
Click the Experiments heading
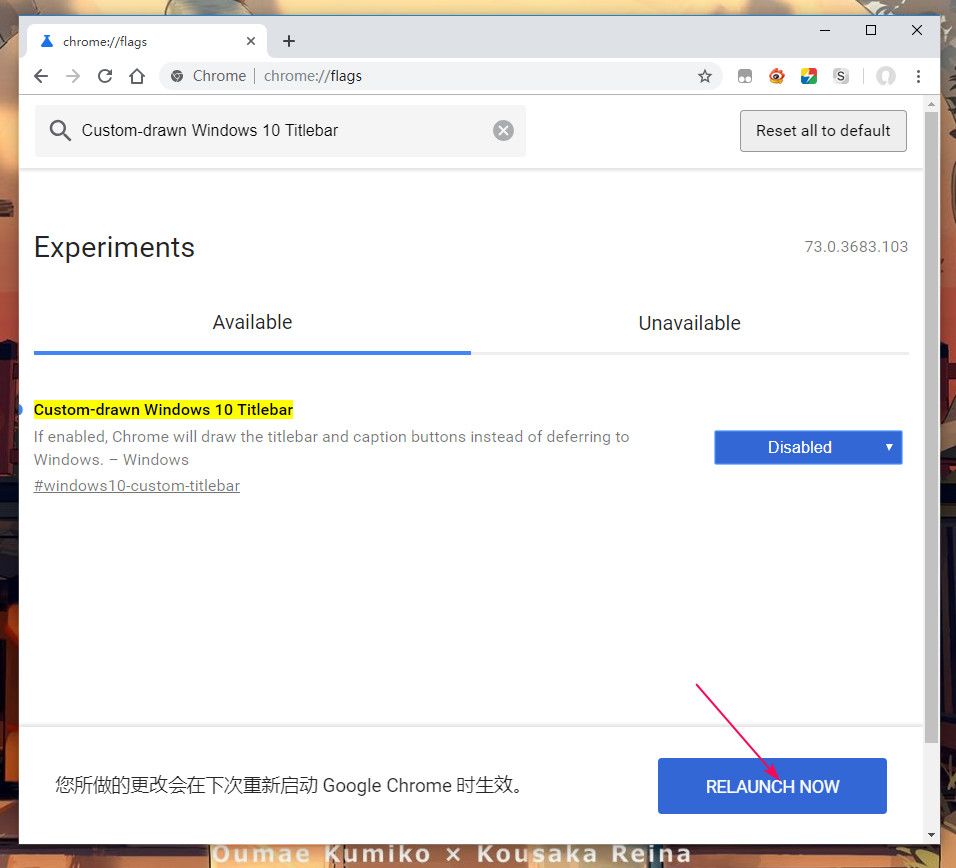(x=114, y=247)
